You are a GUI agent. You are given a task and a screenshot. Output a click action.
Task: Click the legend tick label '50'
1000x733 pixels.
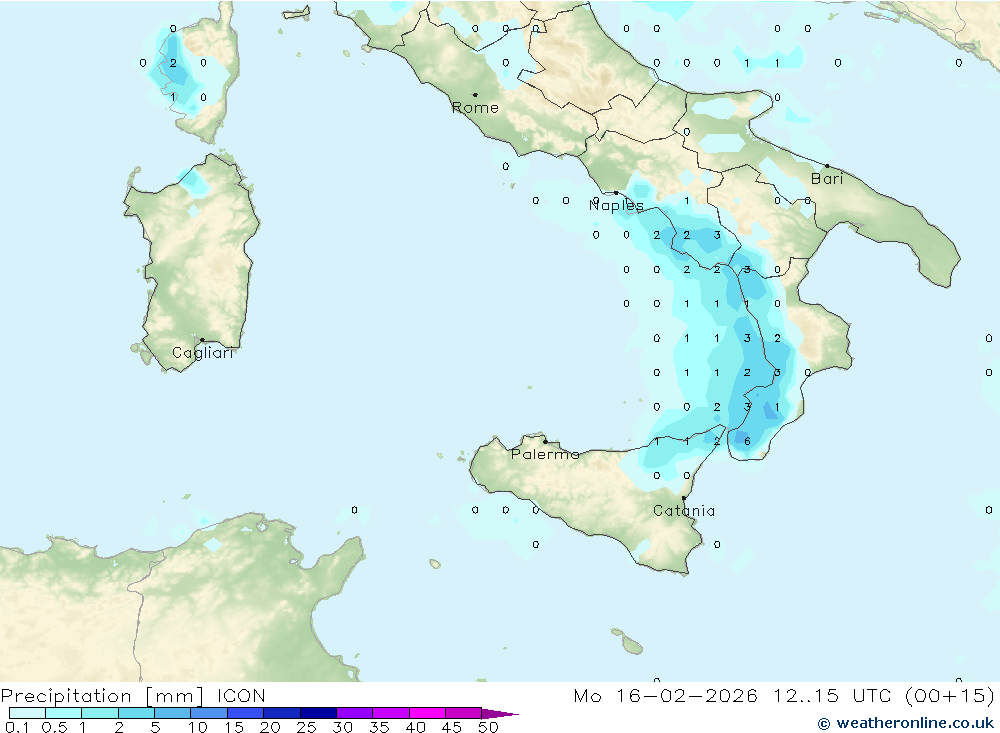coord(488,727)
